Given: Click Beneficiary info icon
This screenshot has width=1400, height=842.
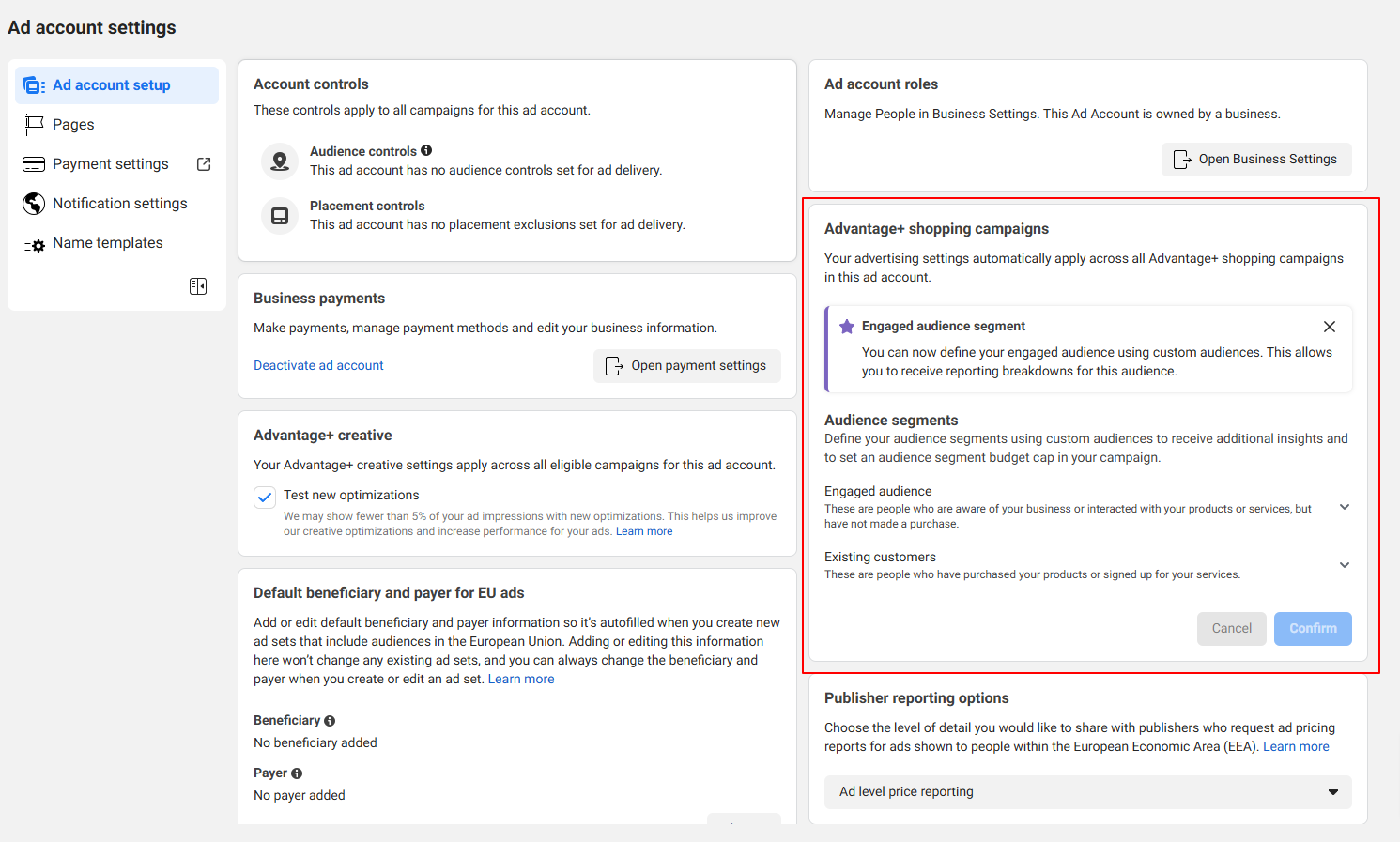Looking at the screenshot, I should click(x=330, y=721).
